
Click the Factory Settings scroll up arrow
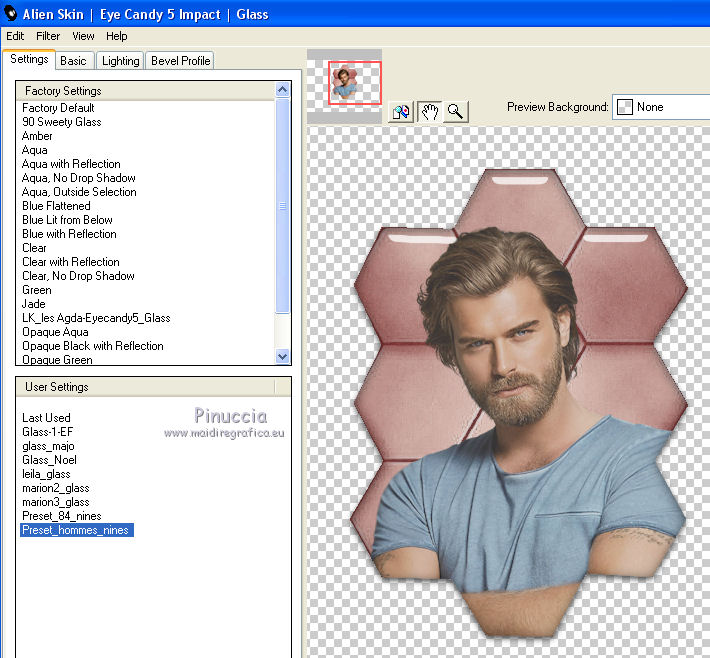283,90
